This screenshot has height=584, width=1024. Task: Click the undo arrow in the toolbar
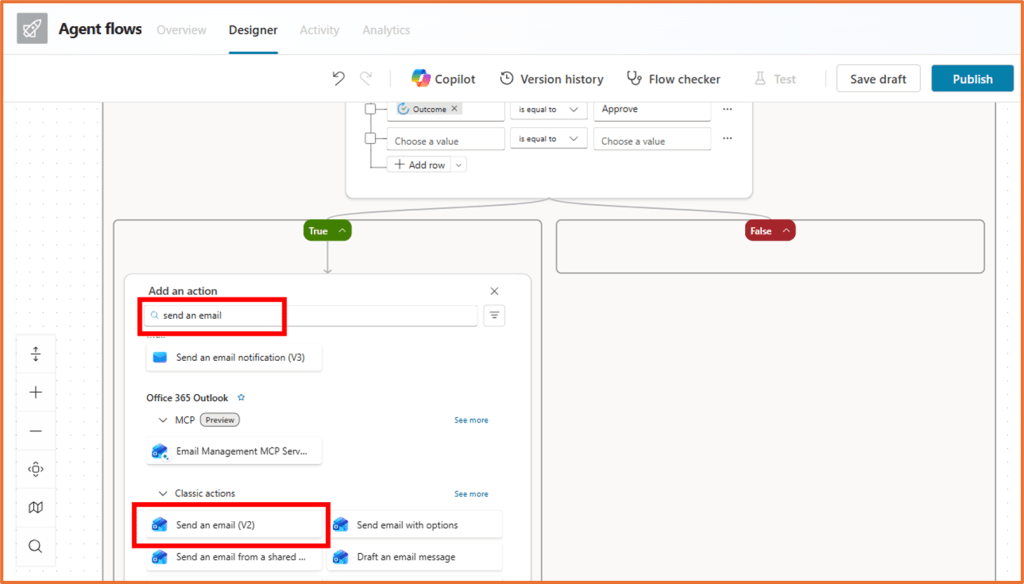coord(339,79)
